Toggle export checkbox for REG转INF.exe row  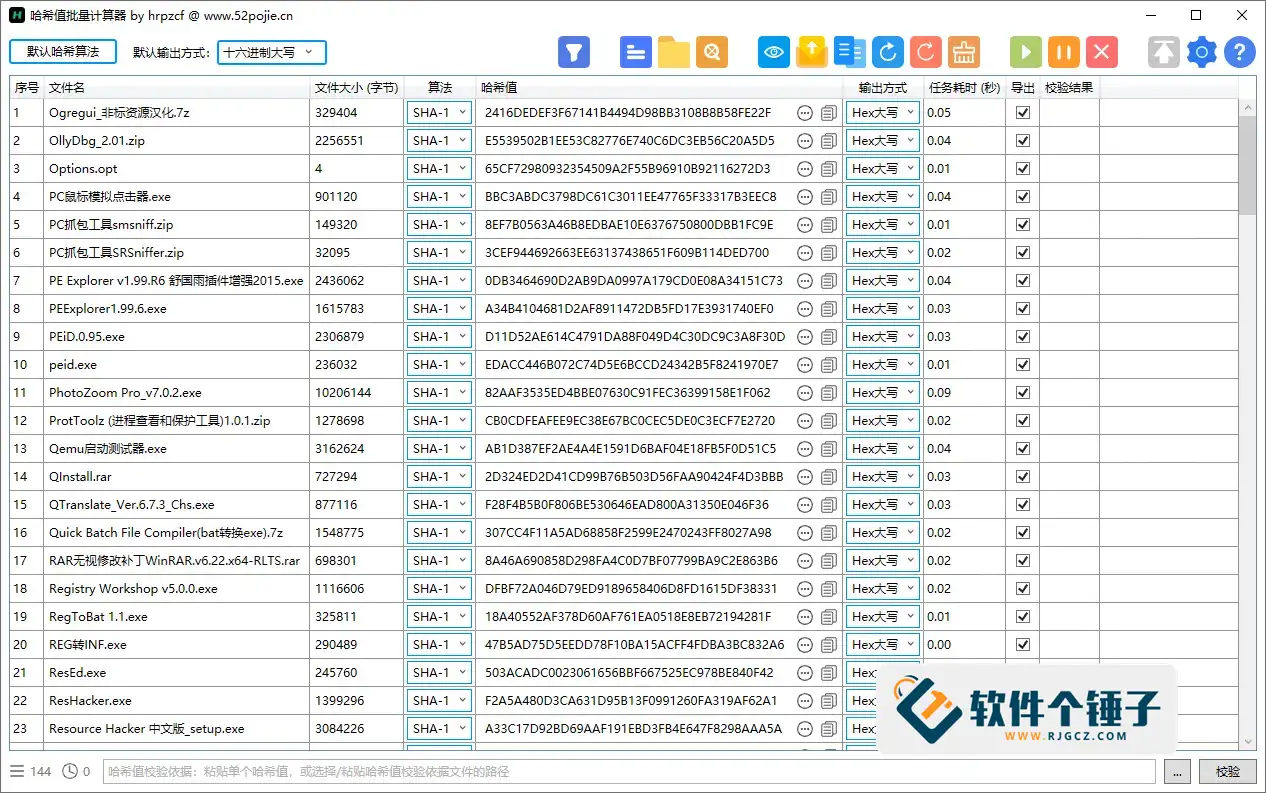[1022, 645]
